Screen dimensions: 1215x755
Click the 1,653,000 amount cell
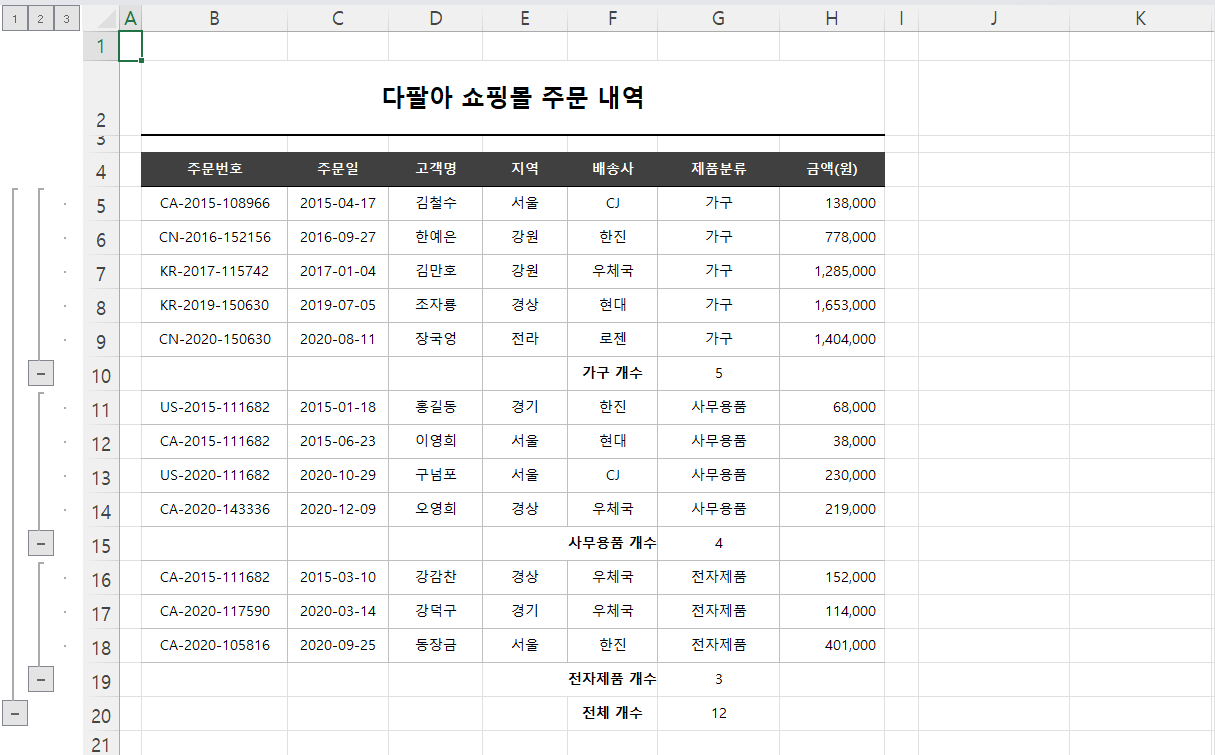(831, 305)
